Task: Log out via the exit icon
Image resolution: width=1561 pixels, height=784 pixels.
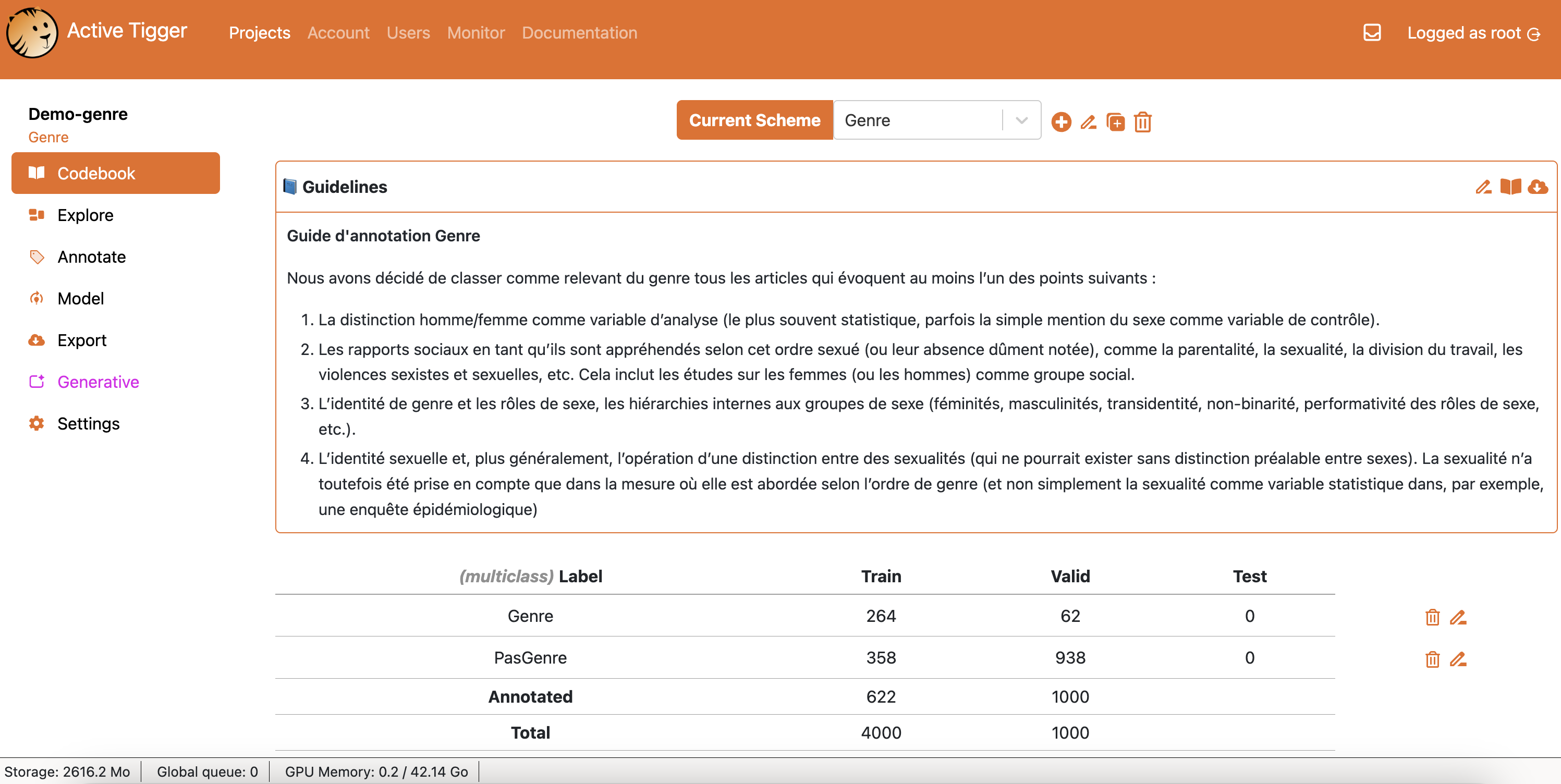Action: coord(1534,34)
